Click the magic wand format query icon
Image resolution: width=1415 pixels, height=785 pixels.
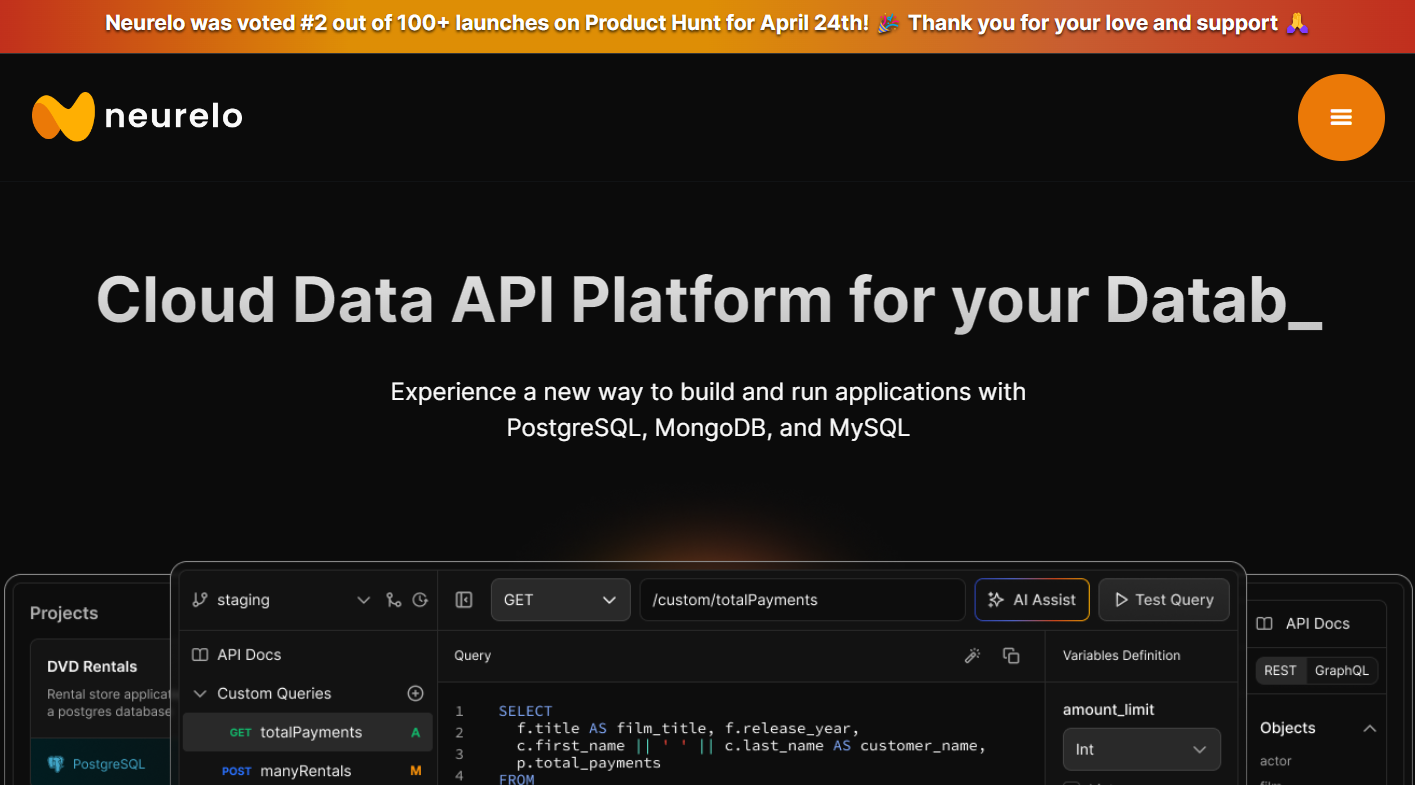971,656
